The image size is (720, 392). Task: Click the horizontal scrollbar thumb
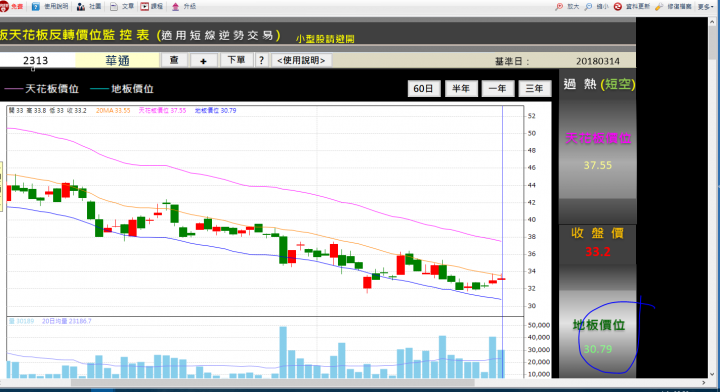tap(272, 382)
